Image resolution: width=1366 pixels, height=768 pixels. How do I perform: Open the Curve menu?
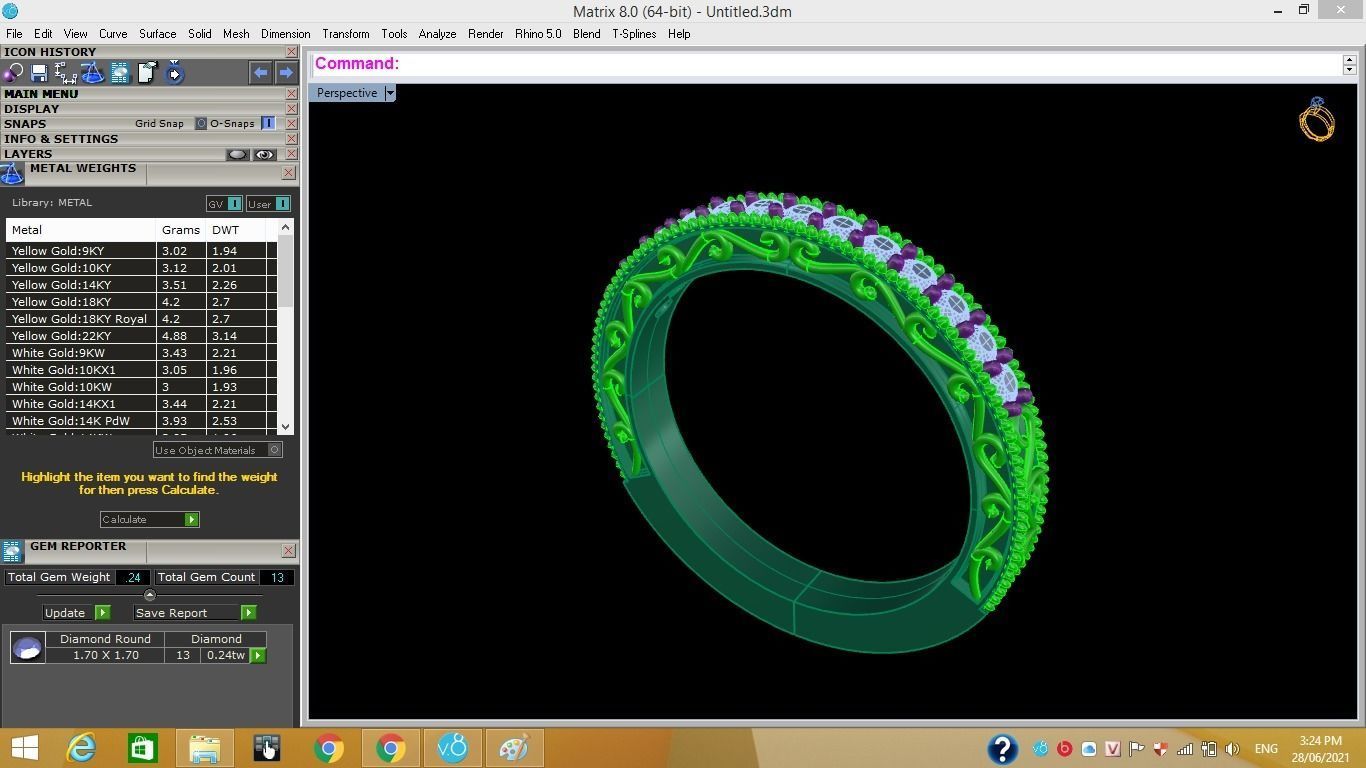pos(113,34)
